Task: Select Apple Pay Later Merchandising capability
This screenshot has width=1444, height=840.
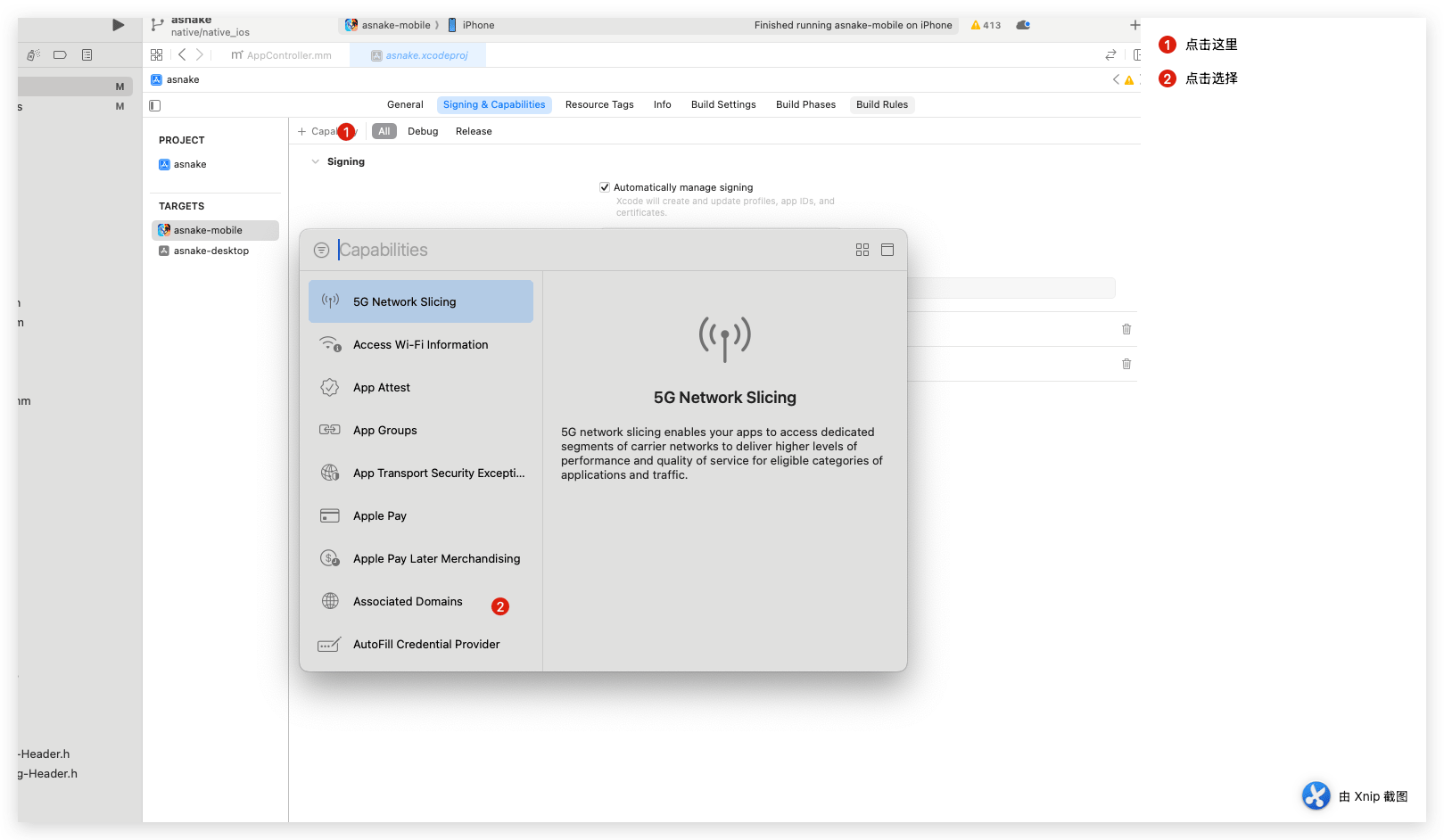Action: tap(421, 558)
